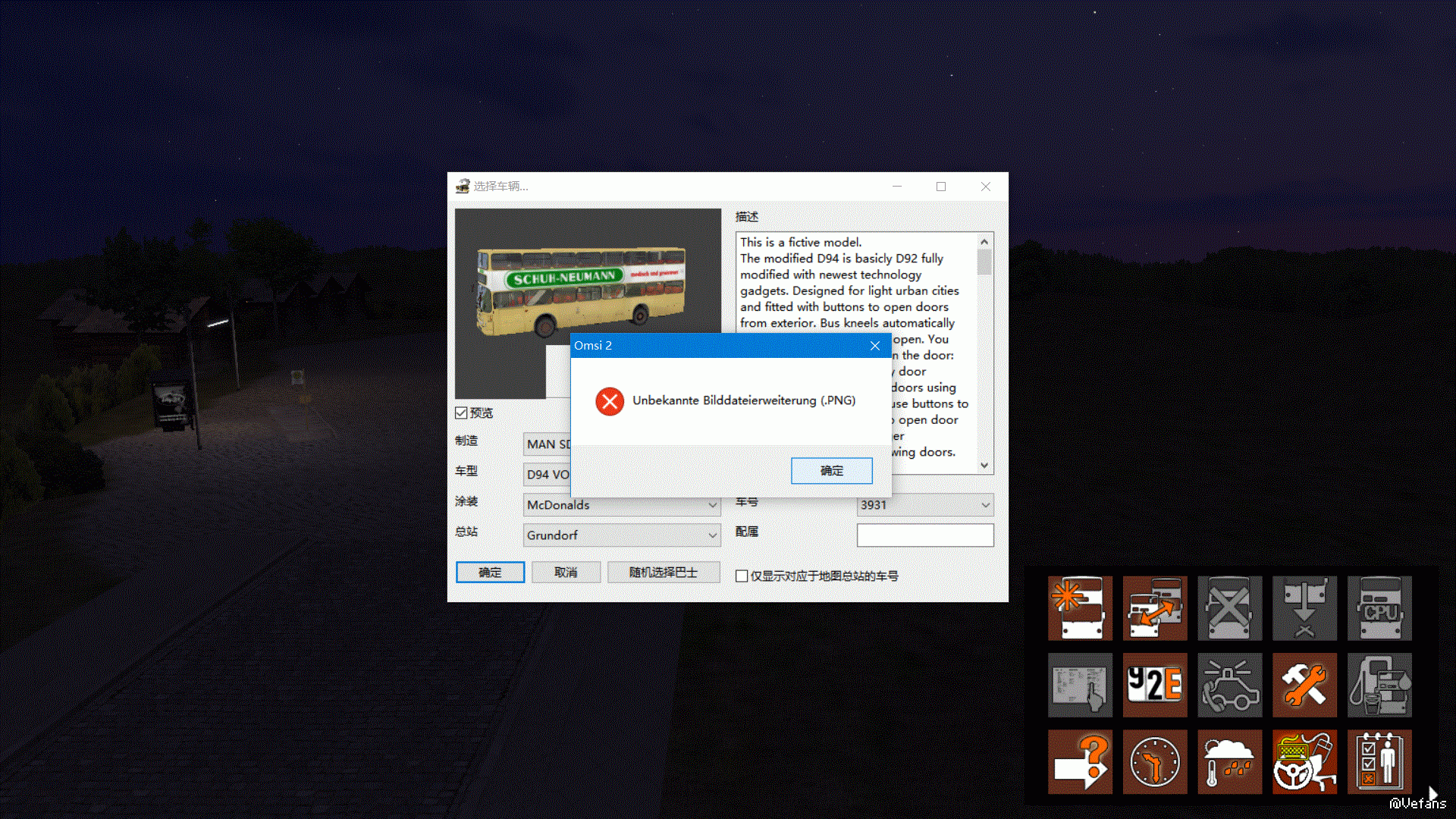The width and height of the screenshot is (1456, 819).
Task: Click the steering wheel and keyboard controls icon
Action: pyautogui.click(x=1304, y=761)
